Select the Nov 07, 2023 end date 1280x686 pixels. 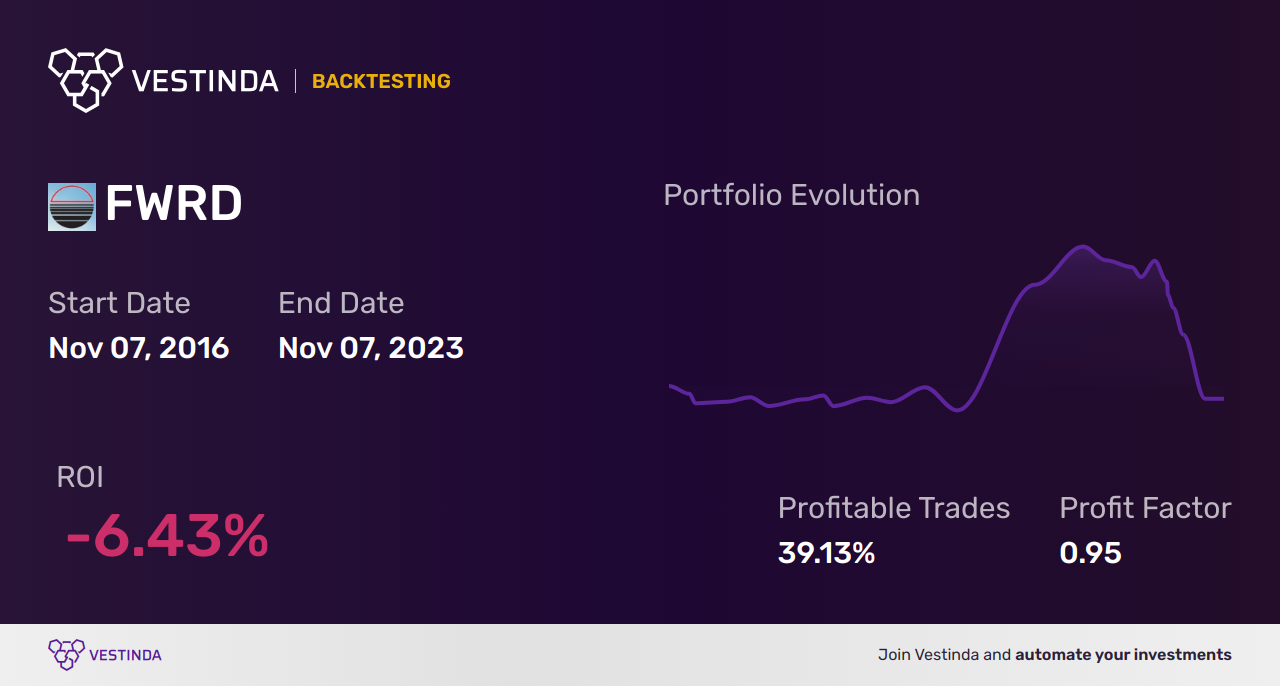[371, 348]
